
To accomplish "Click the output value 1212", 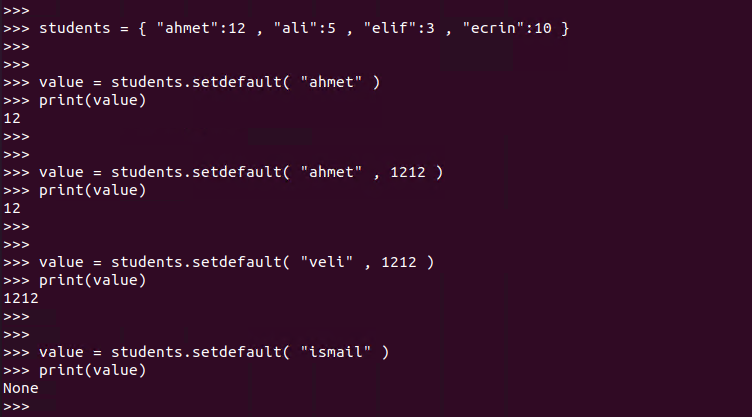I will [21, 298].
